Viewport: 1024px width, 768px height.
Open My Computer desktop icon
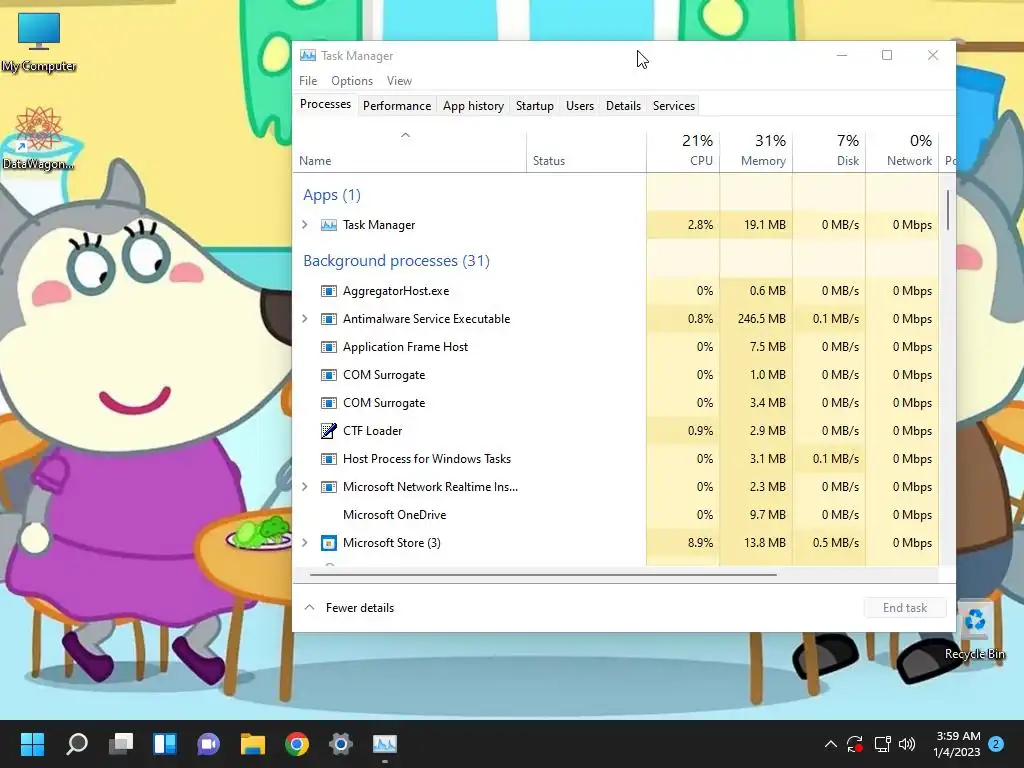point(39,42)
